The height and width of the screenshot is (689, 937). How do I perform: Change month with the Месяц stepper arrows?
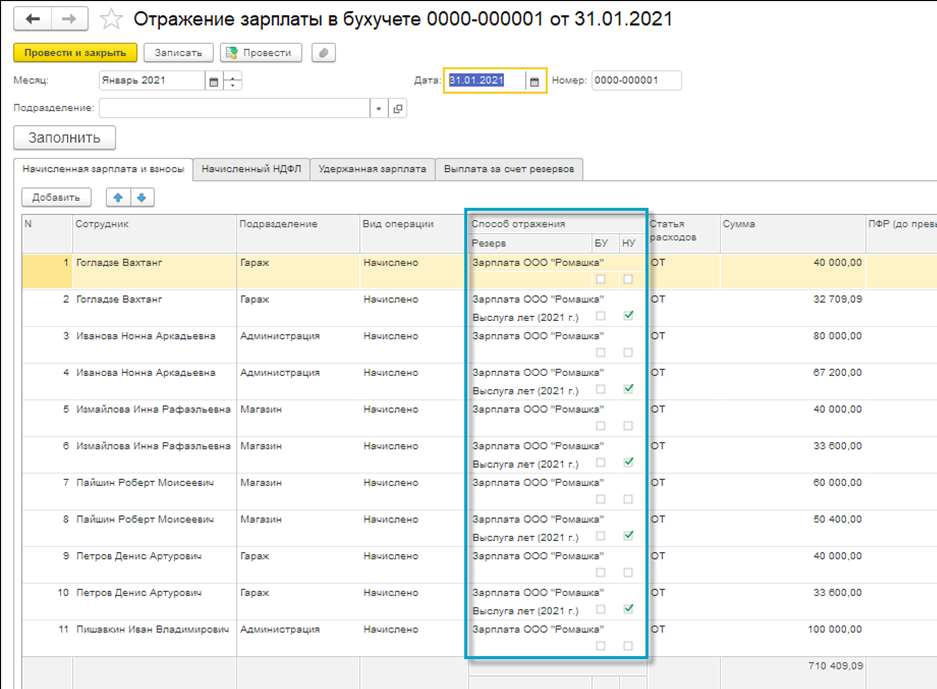232,81
